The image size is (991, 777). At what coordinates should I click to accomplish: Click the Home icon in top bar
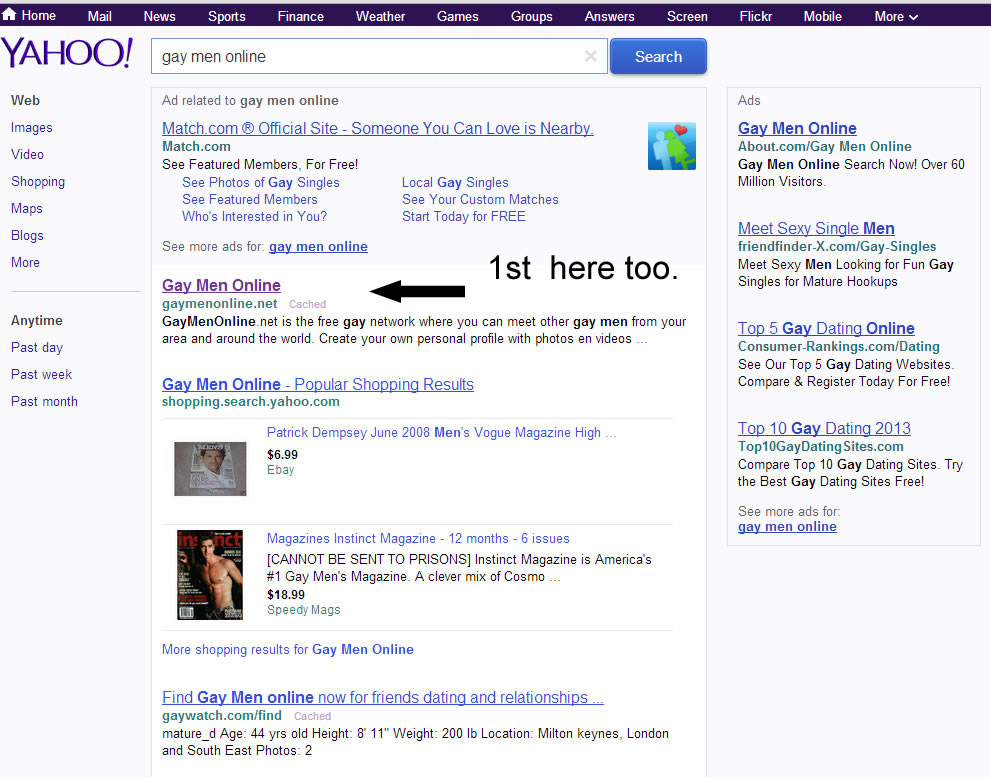coord(10,15)
